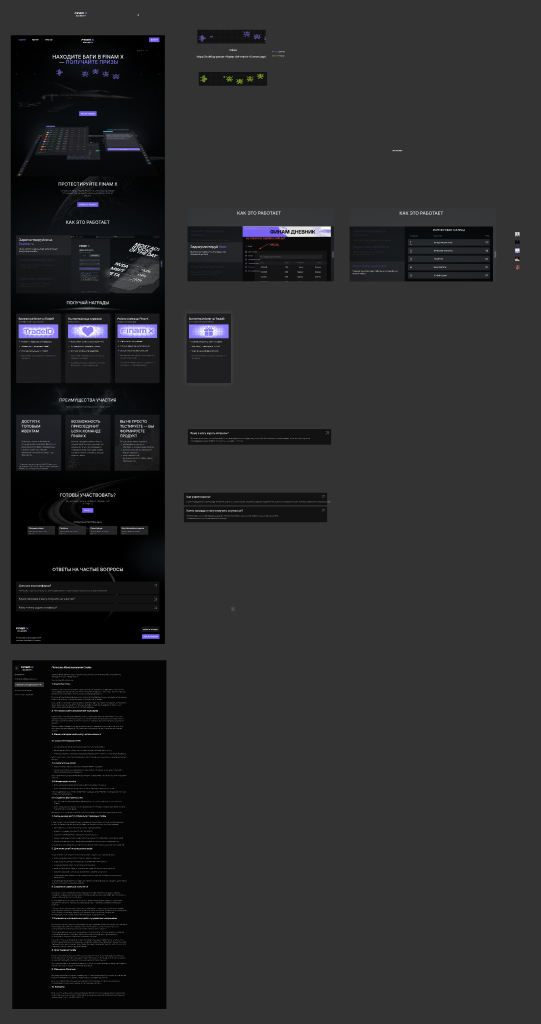Click the purple button under ГОТОВЫ УЧАСТВОВАТЬ?

88,511
